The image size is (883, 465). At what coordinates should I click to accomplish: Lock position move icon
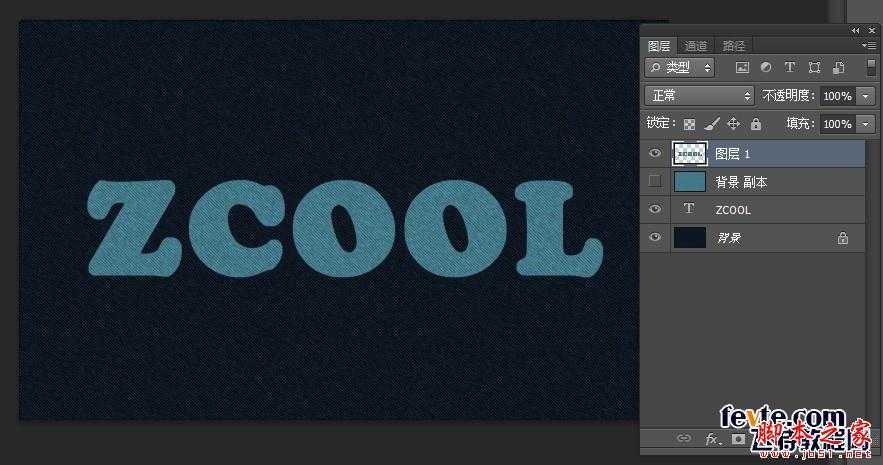733,124
